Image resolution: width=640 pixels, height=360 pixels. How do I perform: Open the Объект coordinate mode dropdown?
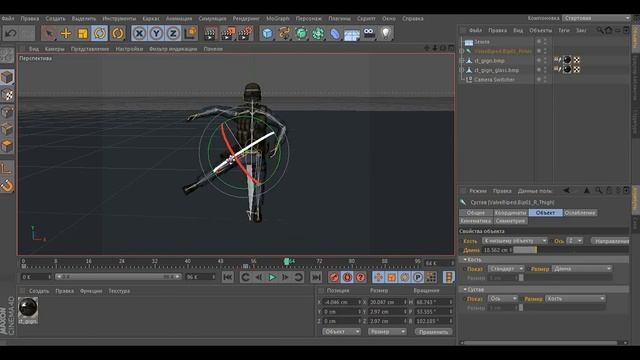tap(341, 332)
